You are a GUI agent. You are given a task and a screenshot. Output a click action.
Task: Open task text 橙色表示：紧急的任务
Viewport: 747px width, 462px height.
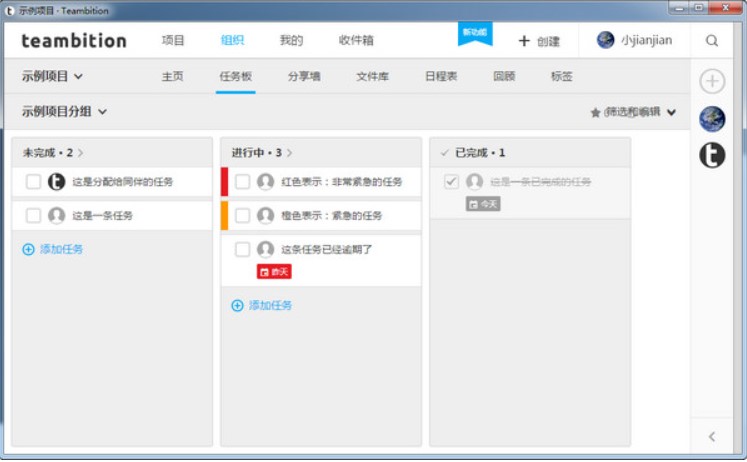pyautogui.click(x=332, y=215)
